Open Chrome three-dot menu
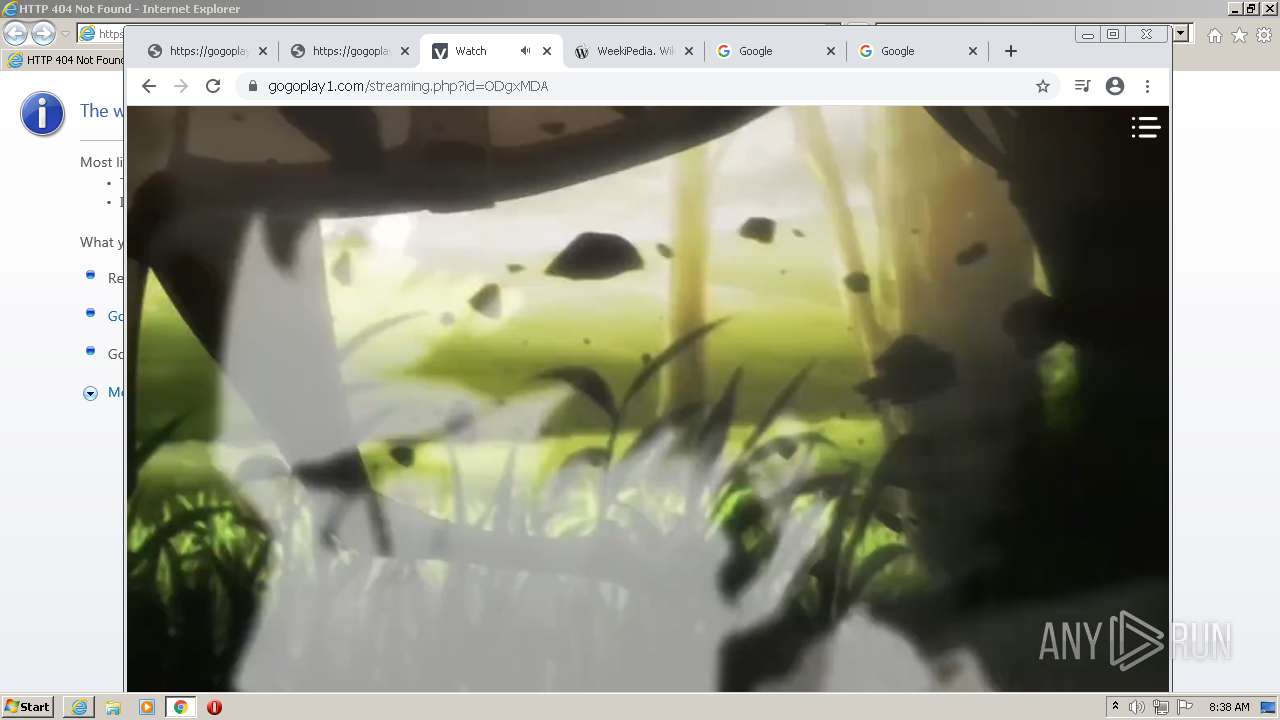 (1148, 86)
